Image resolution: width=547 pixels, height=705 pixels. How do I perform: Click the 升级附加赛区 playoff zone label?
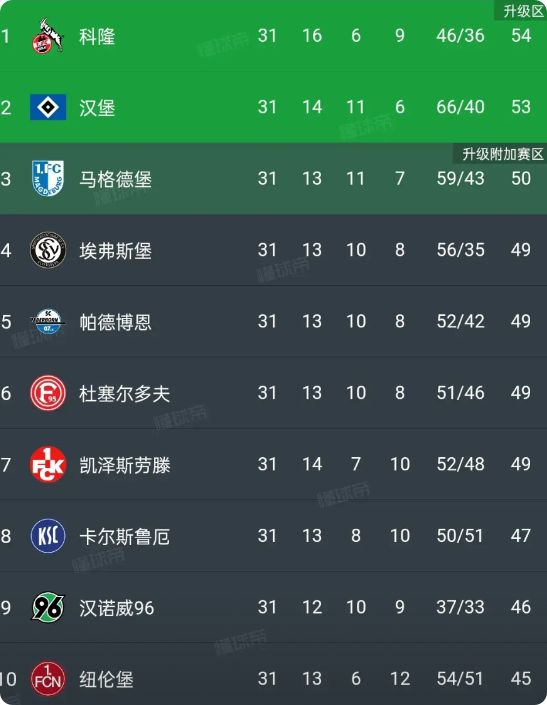click(503, 154)
